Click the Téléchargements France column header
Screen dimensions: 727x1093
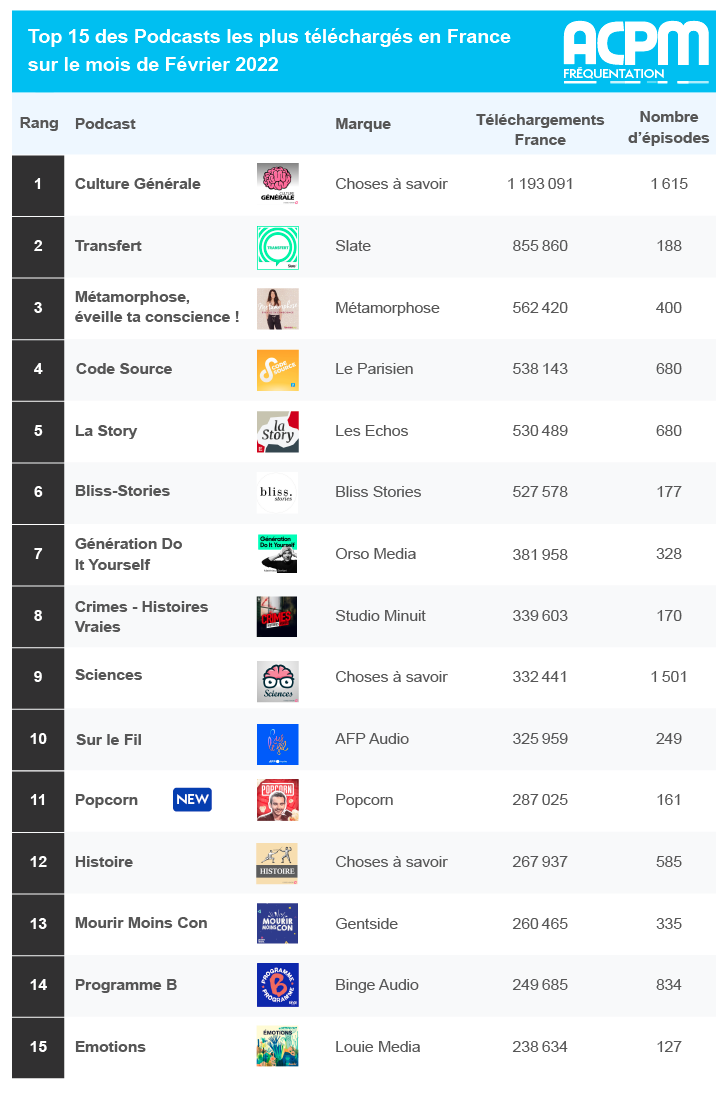coord(540,129)
